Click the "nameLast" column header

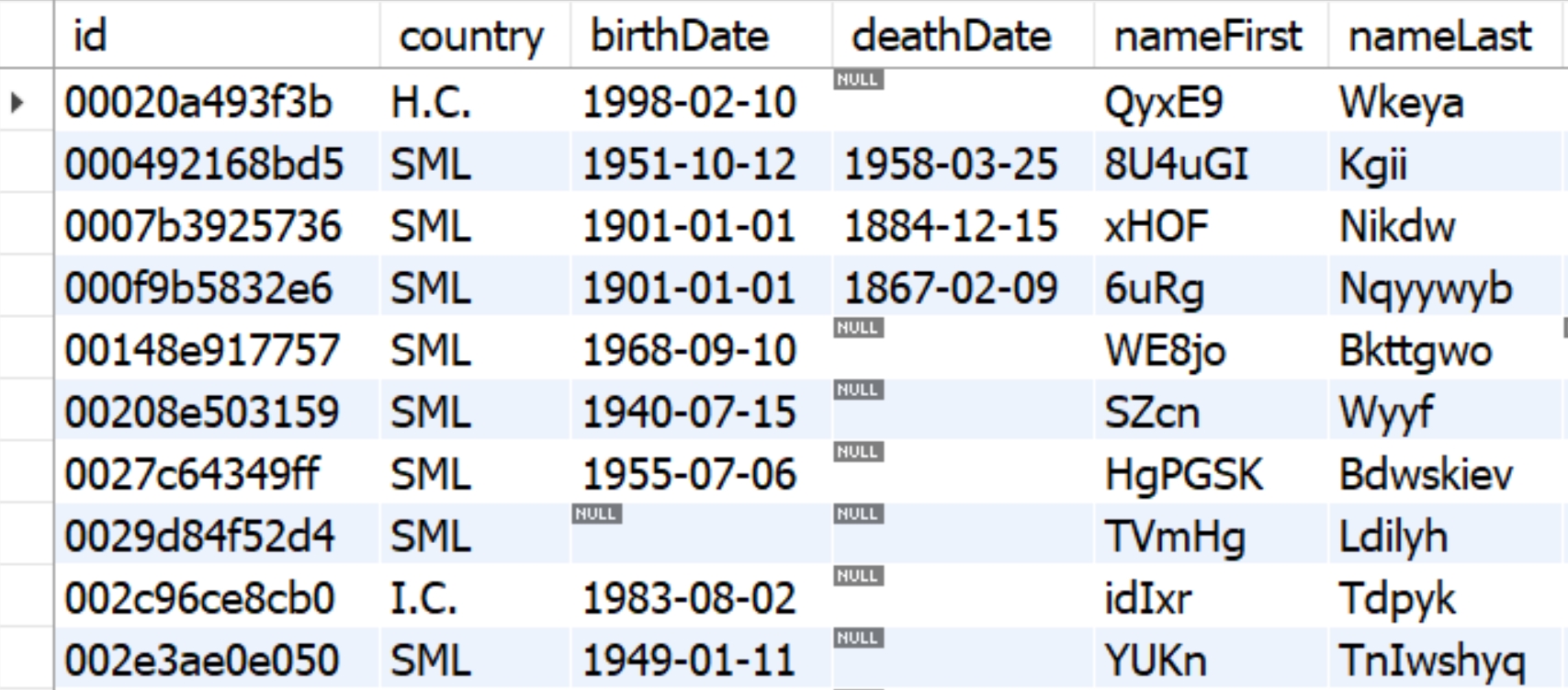(x=1439, y=36)
